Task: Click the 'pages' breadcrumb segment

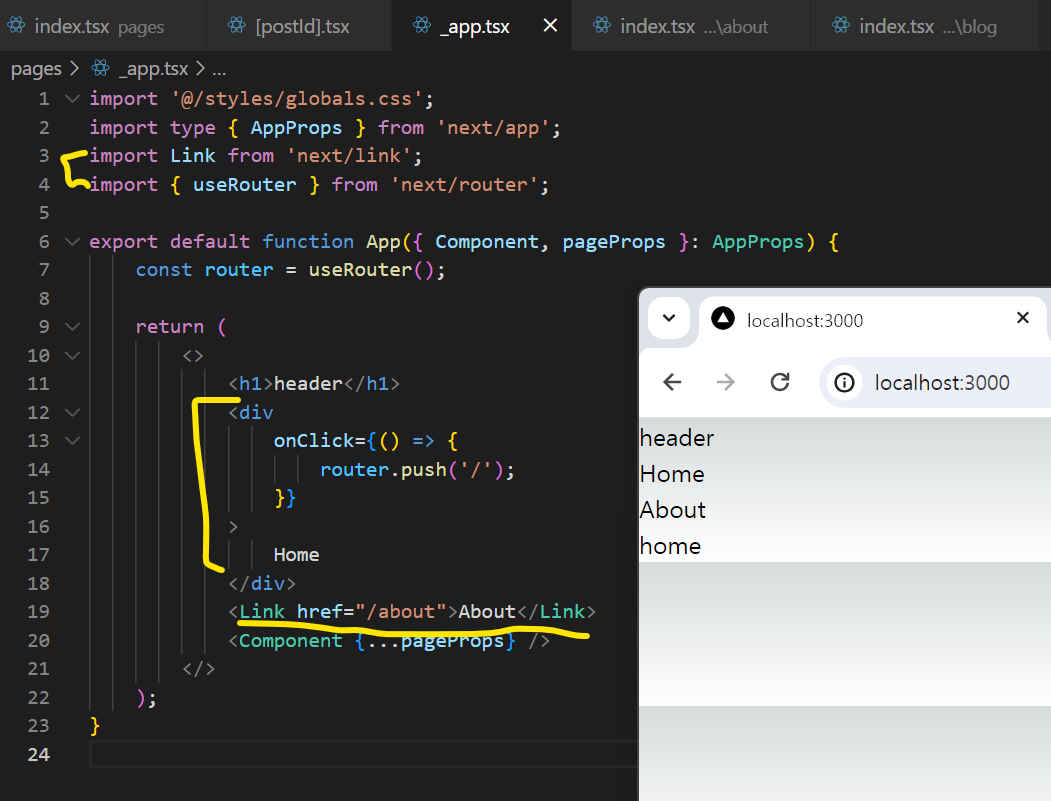Action: pos(36,69)
